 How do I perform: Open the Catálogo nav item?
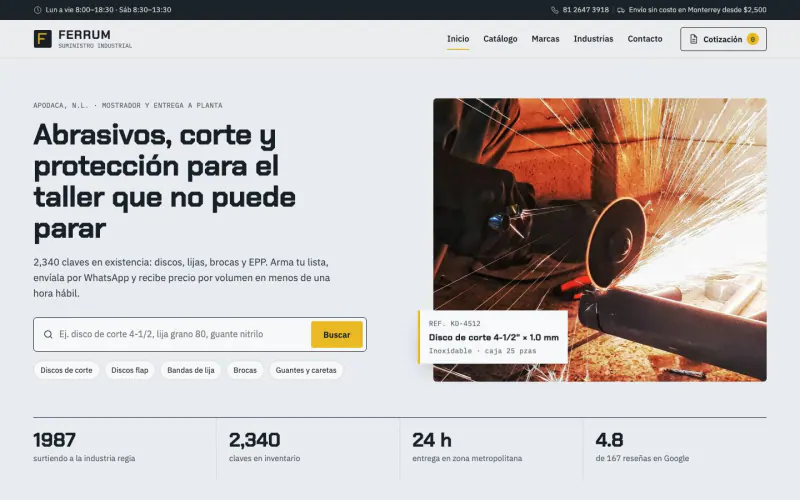[x=501, y=39]
